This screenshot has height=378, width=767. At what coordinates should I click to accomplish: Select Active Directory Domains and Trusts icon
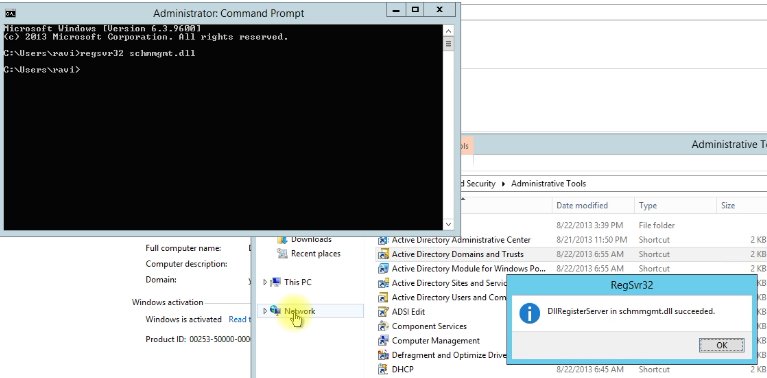coord(383,254)
